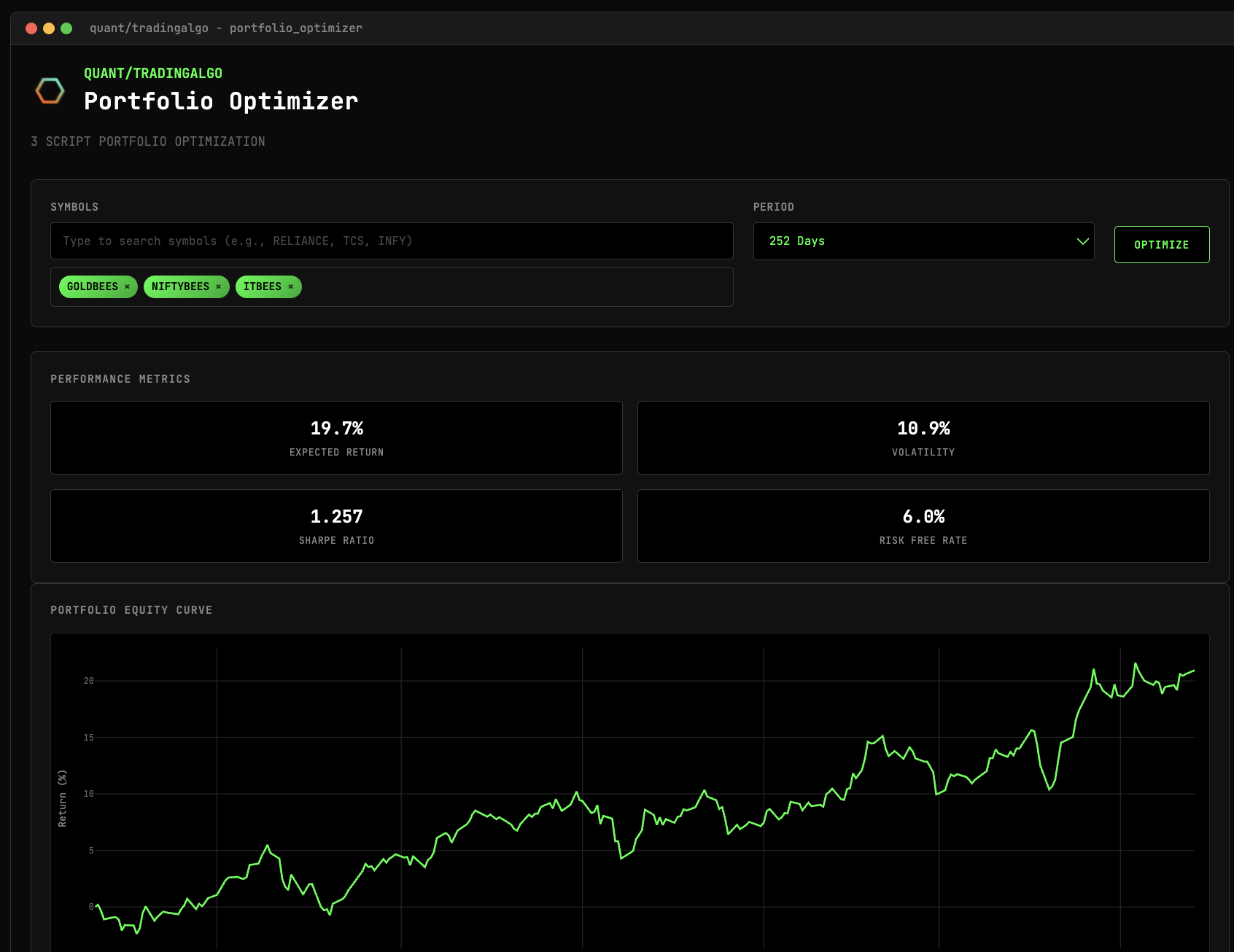Click the ITBEES chip label
1234x952 pixels.
(x=263, y=286)
